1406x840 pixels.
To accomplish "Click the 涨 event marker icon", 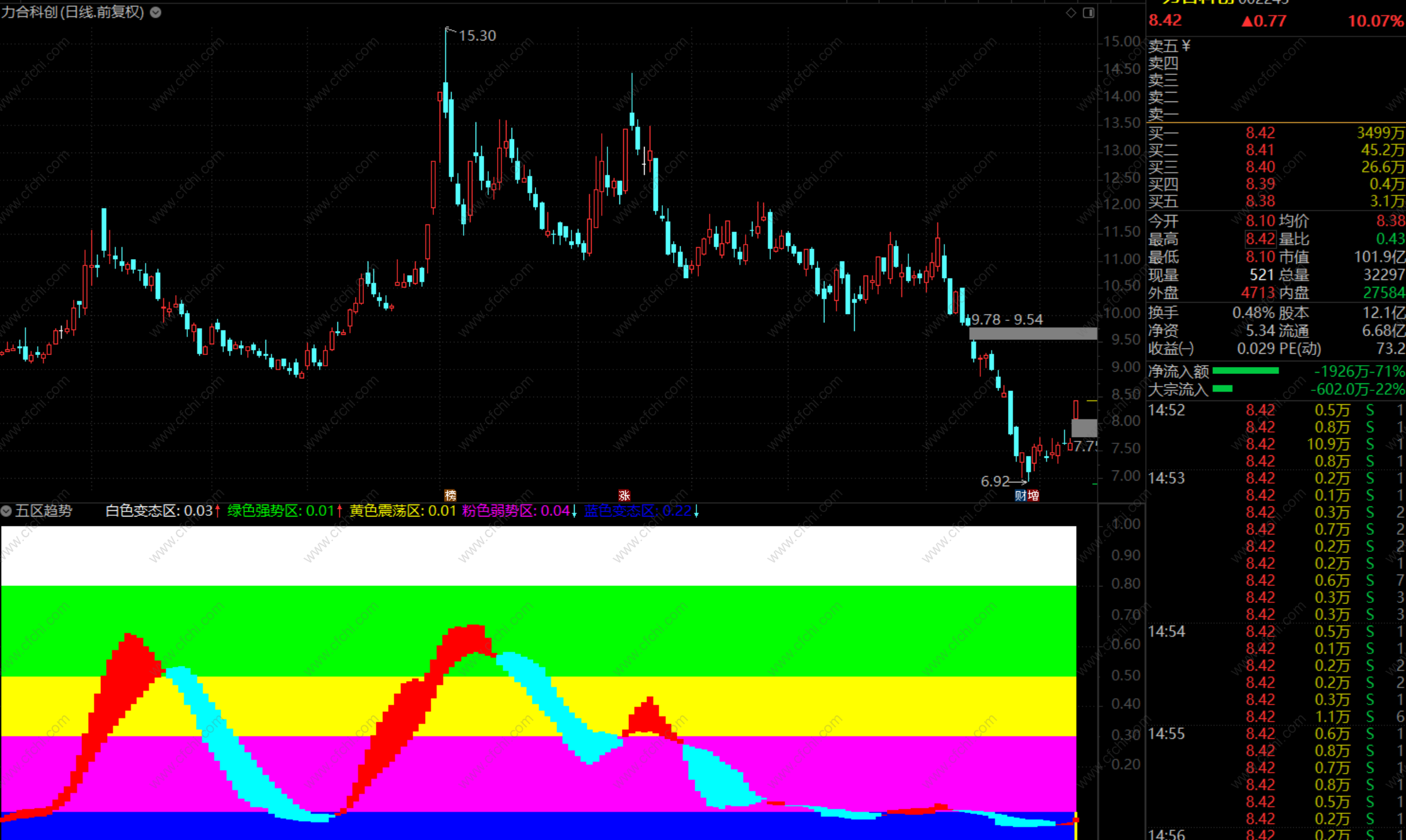I will click(624, 496).
